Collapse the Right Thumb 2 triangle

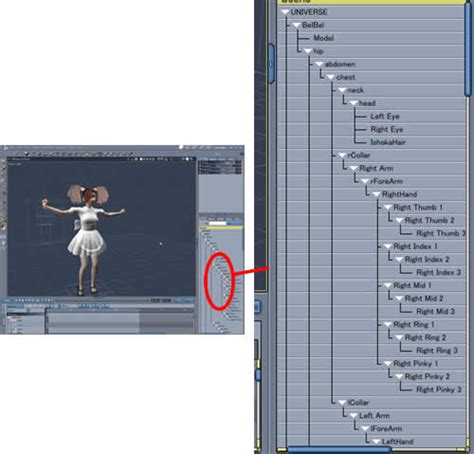[x=399, y=220]
